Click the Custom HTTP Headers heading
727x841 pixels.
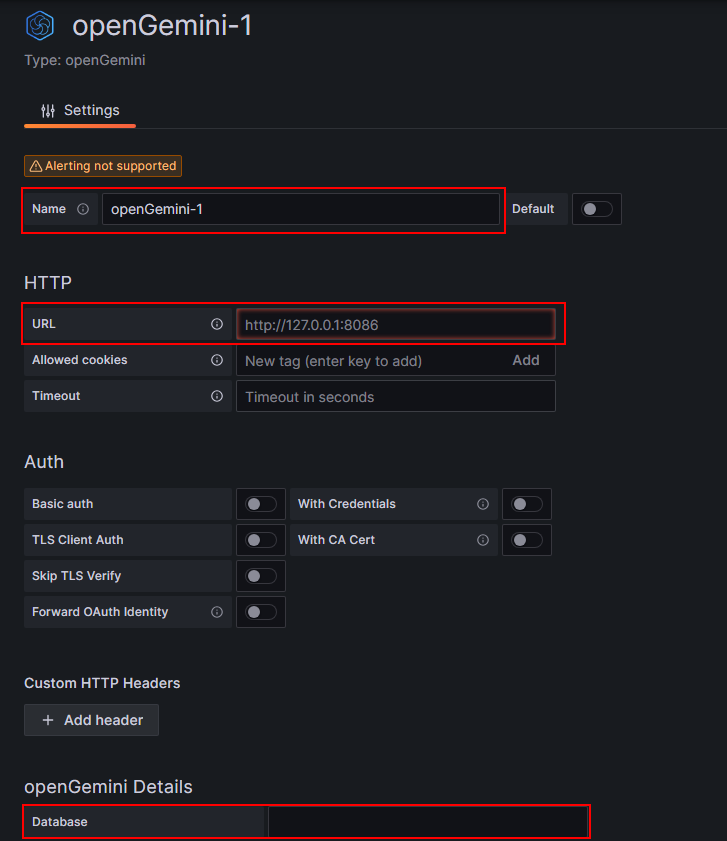coord(102,683)
